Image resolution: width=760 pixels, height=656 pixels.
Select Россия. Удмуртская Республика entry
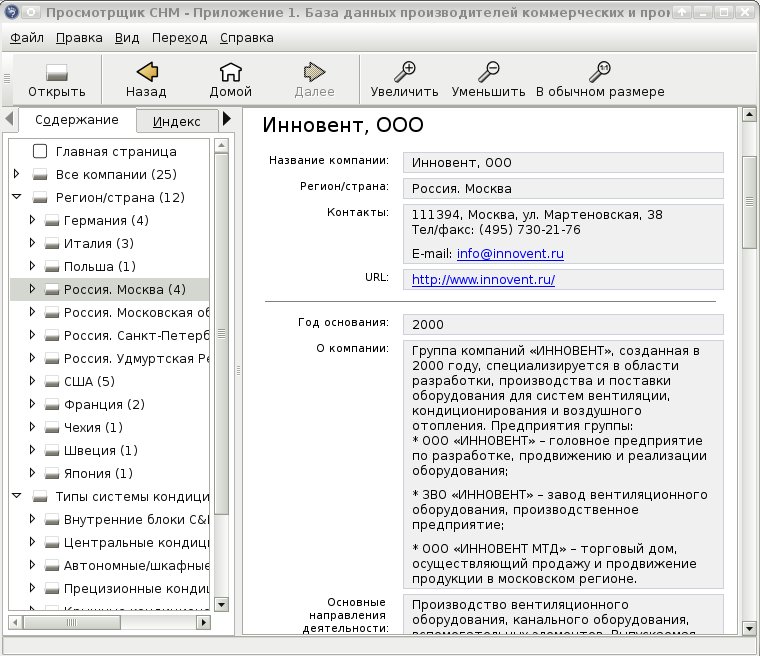[137, 359]
